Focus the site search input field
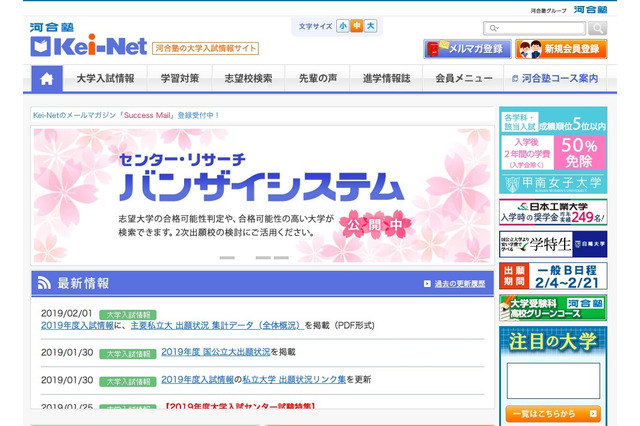The image size is (640, 426). [535, 28]
